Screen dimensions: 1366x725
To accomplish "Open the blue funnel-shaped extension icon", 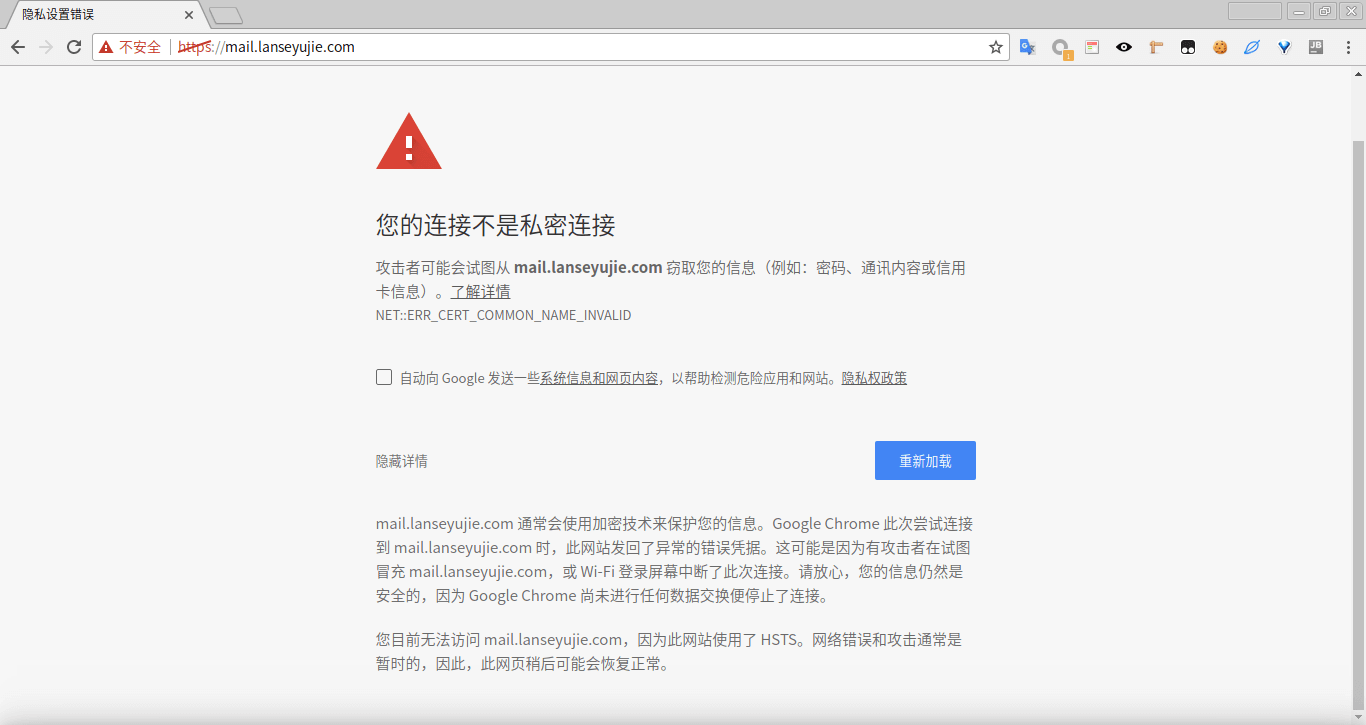I will pyautogui.click(x=1284, y=47).
